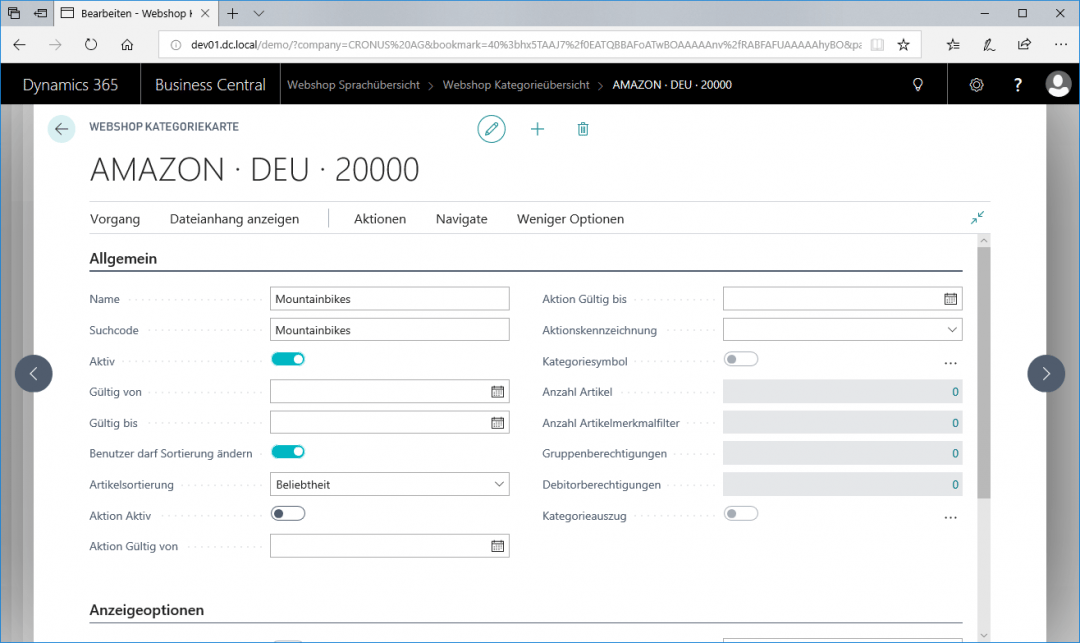This screenshot has height=643, width=1080.
Task: Toggle the Aktiv switch
Action: click(x=288, y=359)
